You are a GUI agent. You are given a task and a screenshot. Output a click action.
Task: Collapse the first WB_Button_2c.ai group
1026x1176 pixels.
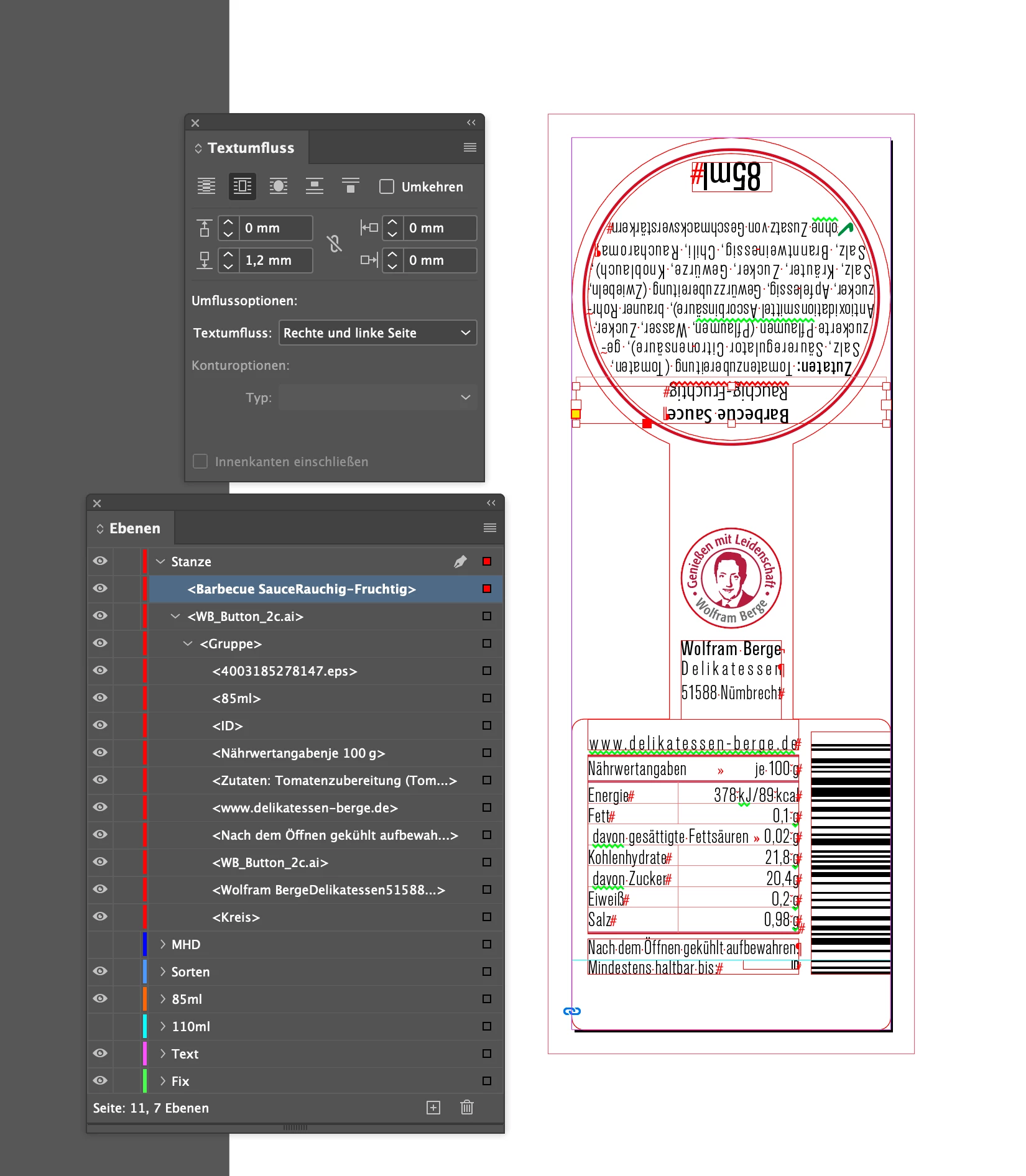click(175, 616)
